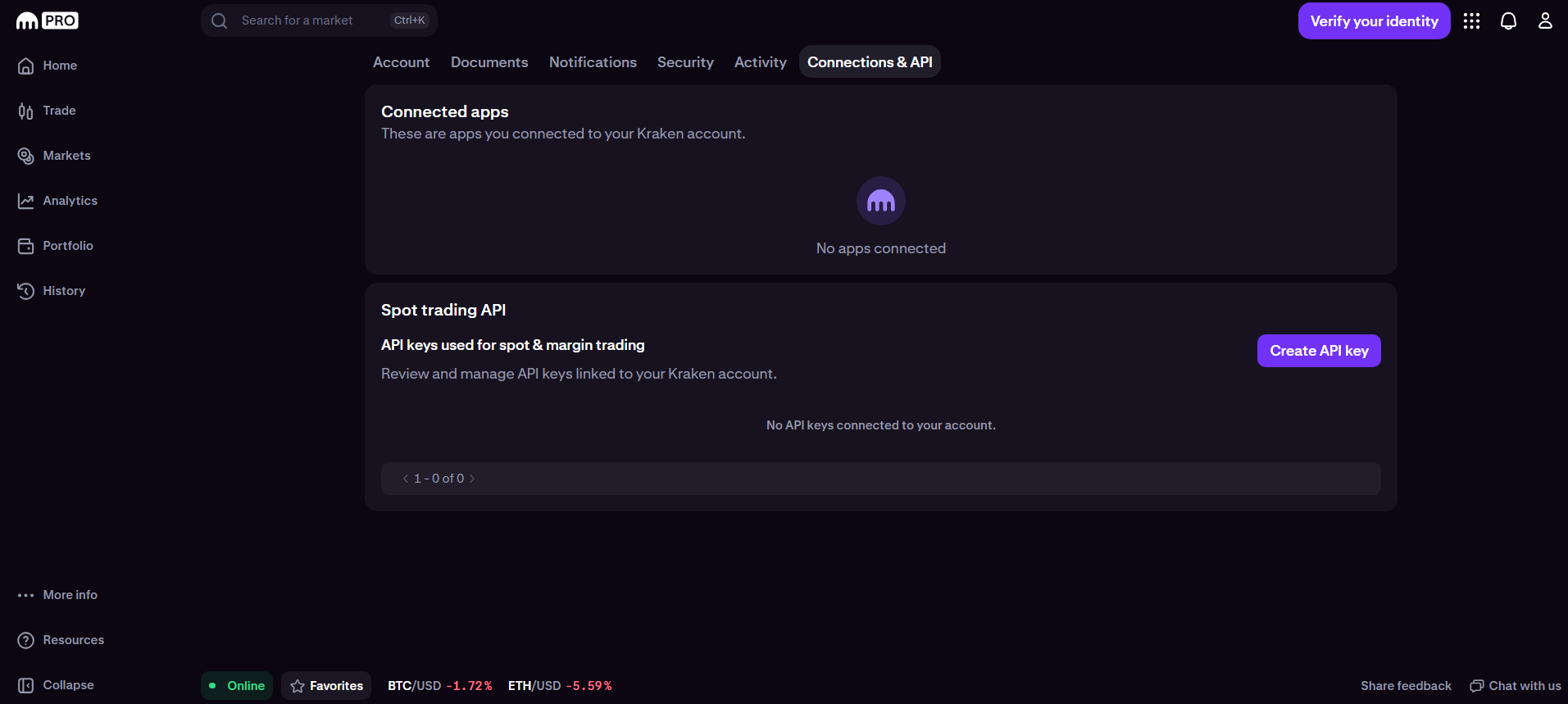This screenshot has height=704, width=1568.
Task: Click the BTC/USD ticker
Action: (440, 686)
